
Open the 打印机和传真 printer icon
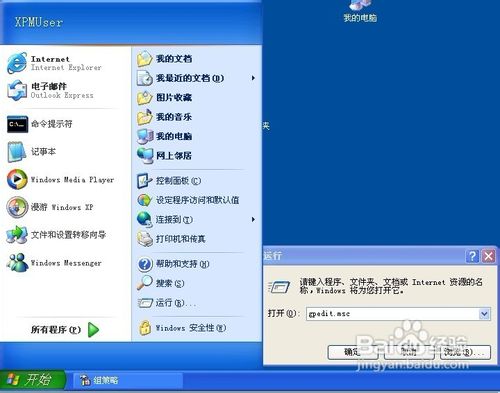click(145, 239)
